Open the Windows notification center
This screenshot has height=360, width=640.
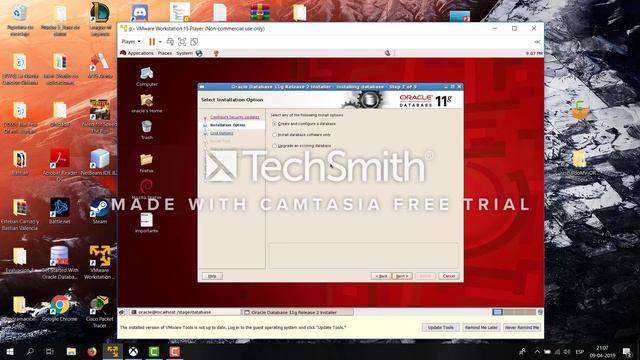[x=627, y=352]
